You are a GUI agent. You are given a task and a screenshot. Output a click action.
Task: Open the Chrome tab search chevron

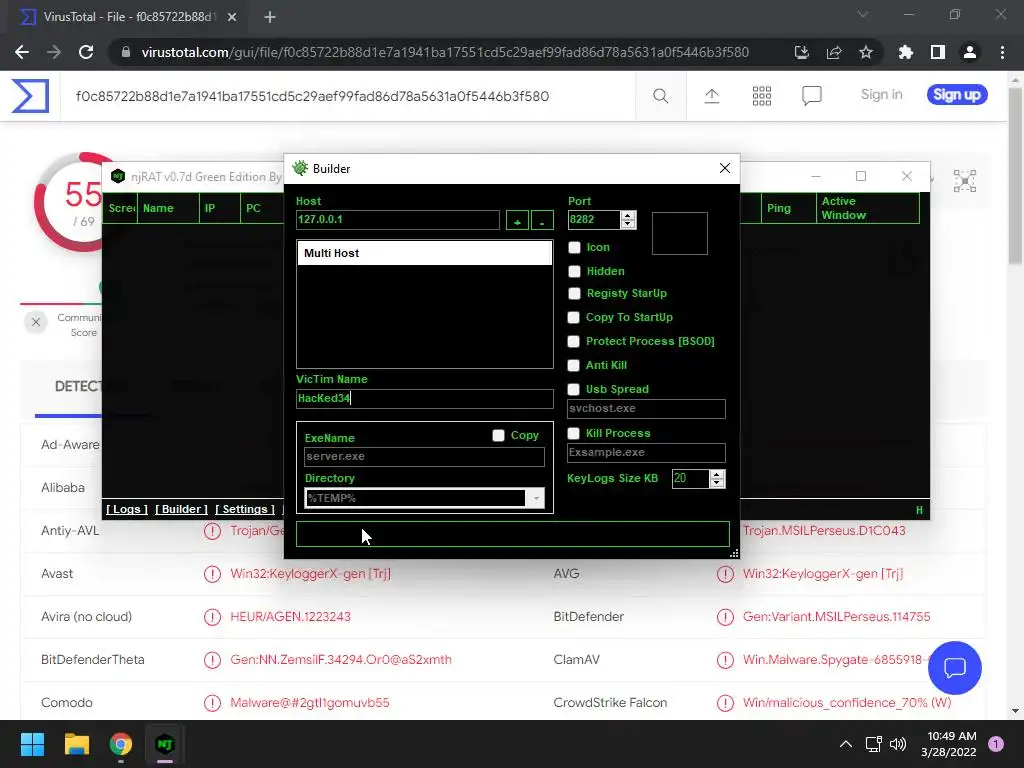point(863,14)
